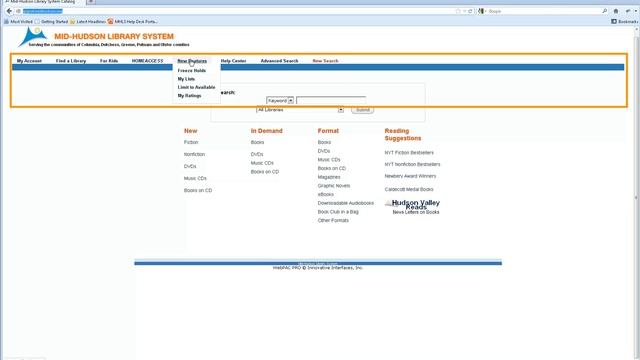This screenshot has height=360, width=640.
Task: Open the HOMEACCESS menu
Action: click(147, 61)
